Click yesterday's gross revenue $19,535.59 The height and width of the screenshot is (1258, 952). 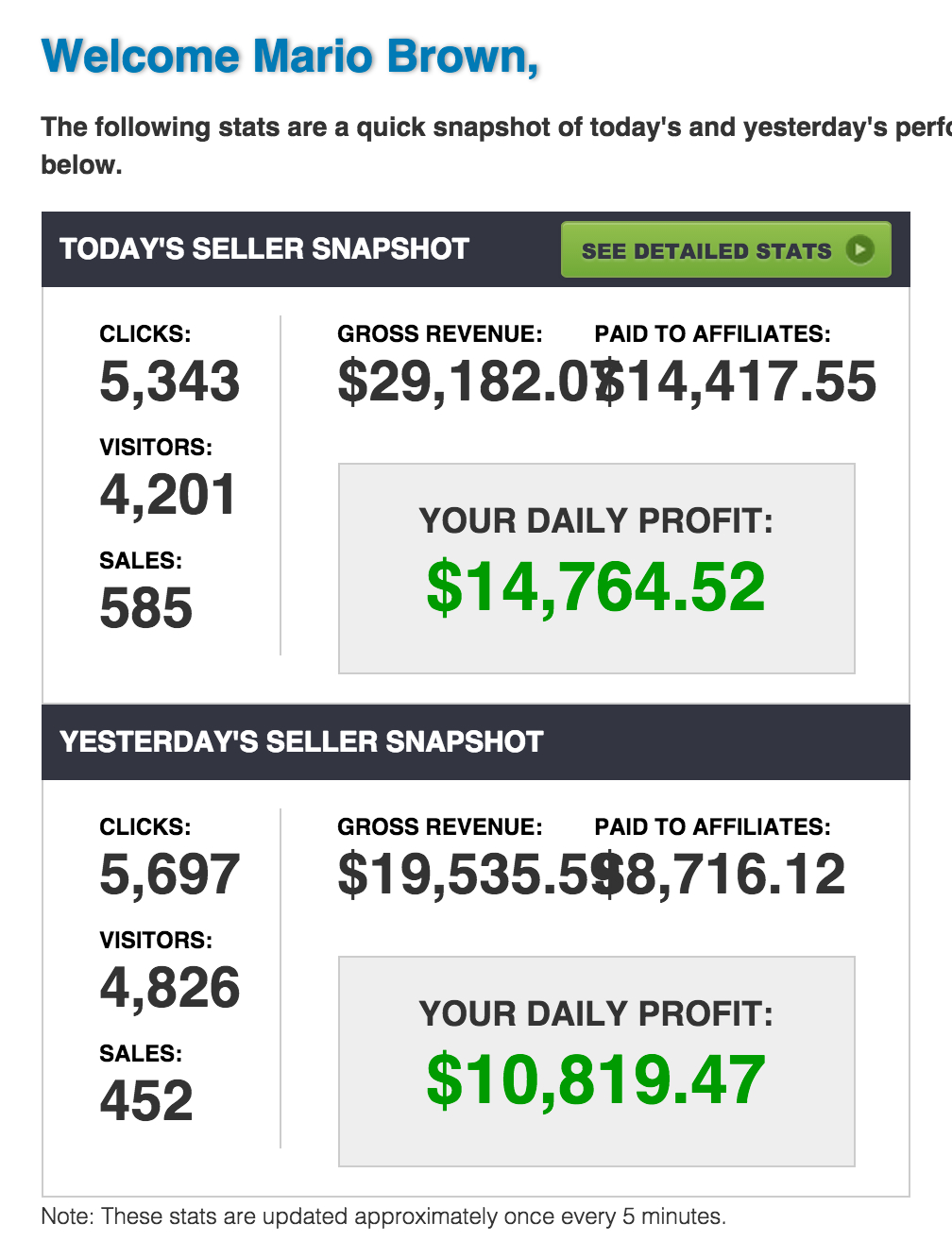463,875
